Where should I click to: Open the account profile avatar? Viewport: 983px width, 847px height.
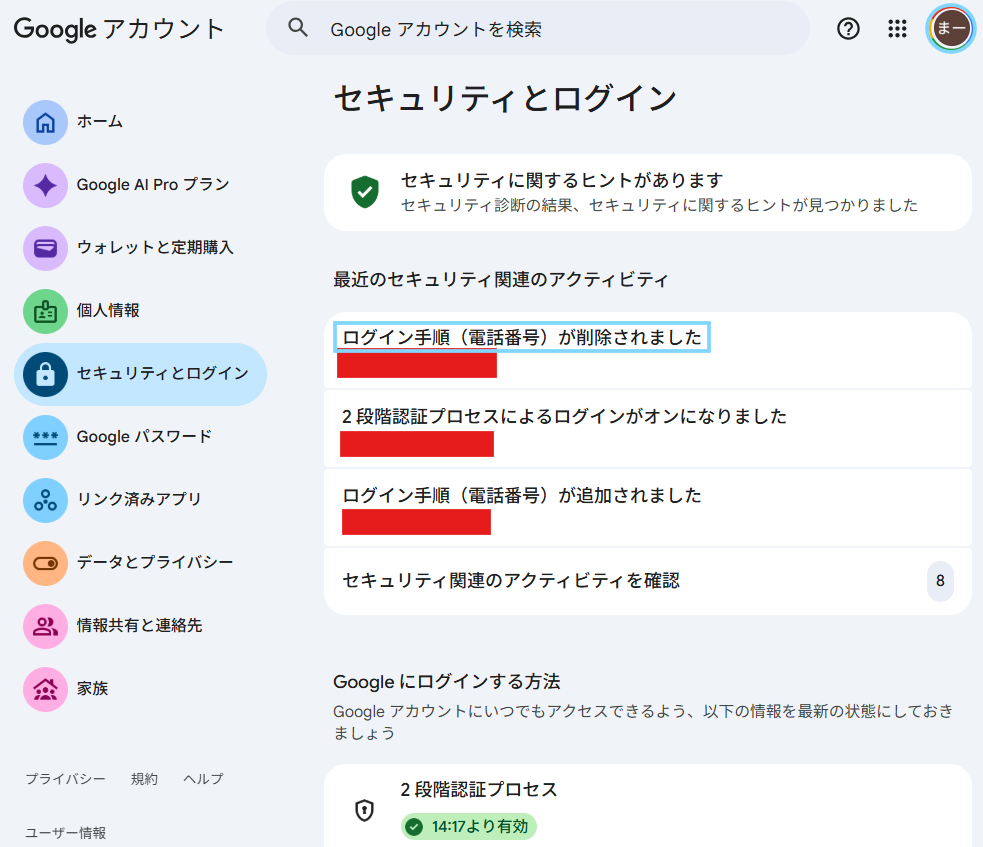pos(951,28)
